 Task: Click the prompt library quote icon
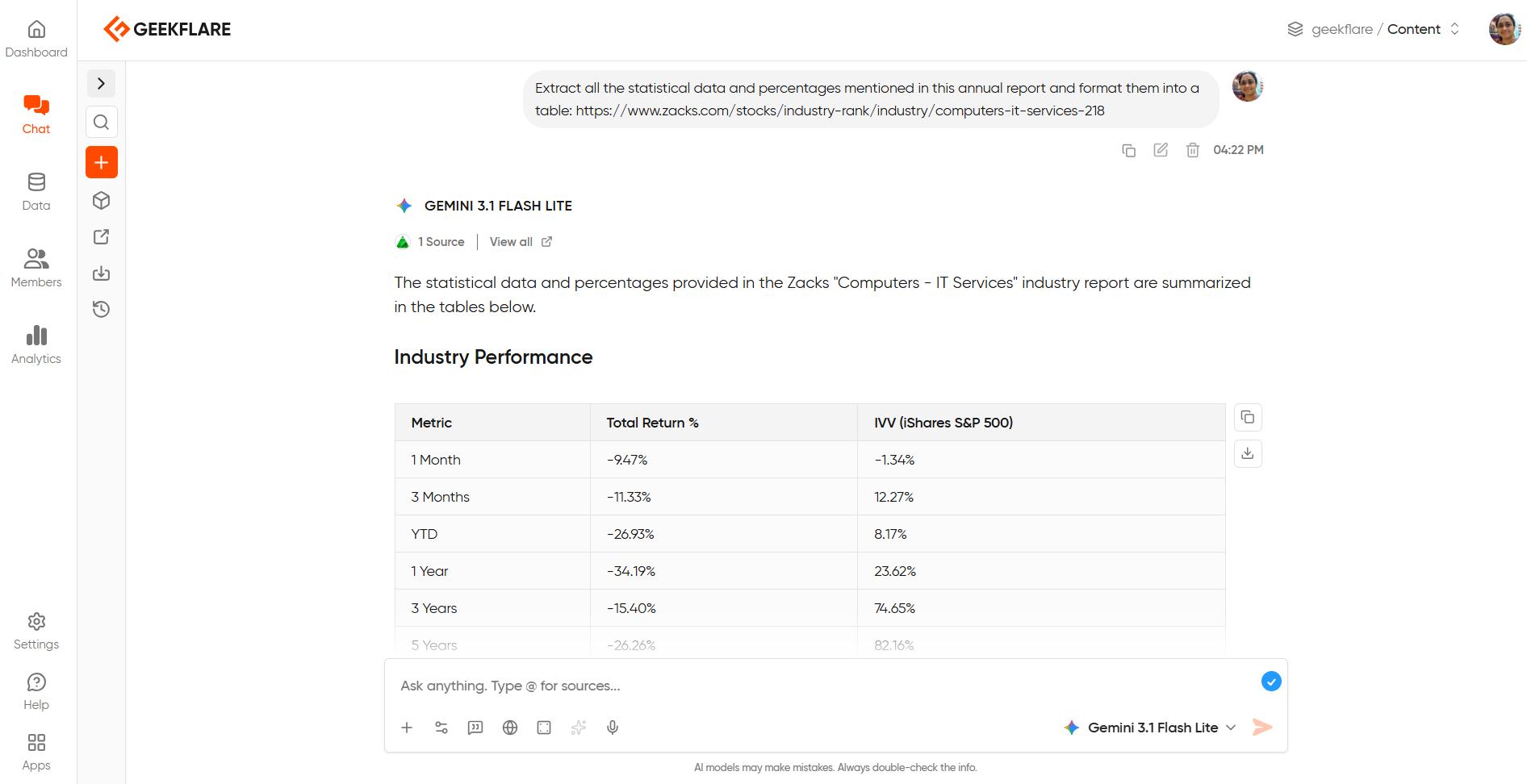coord(475,728)
